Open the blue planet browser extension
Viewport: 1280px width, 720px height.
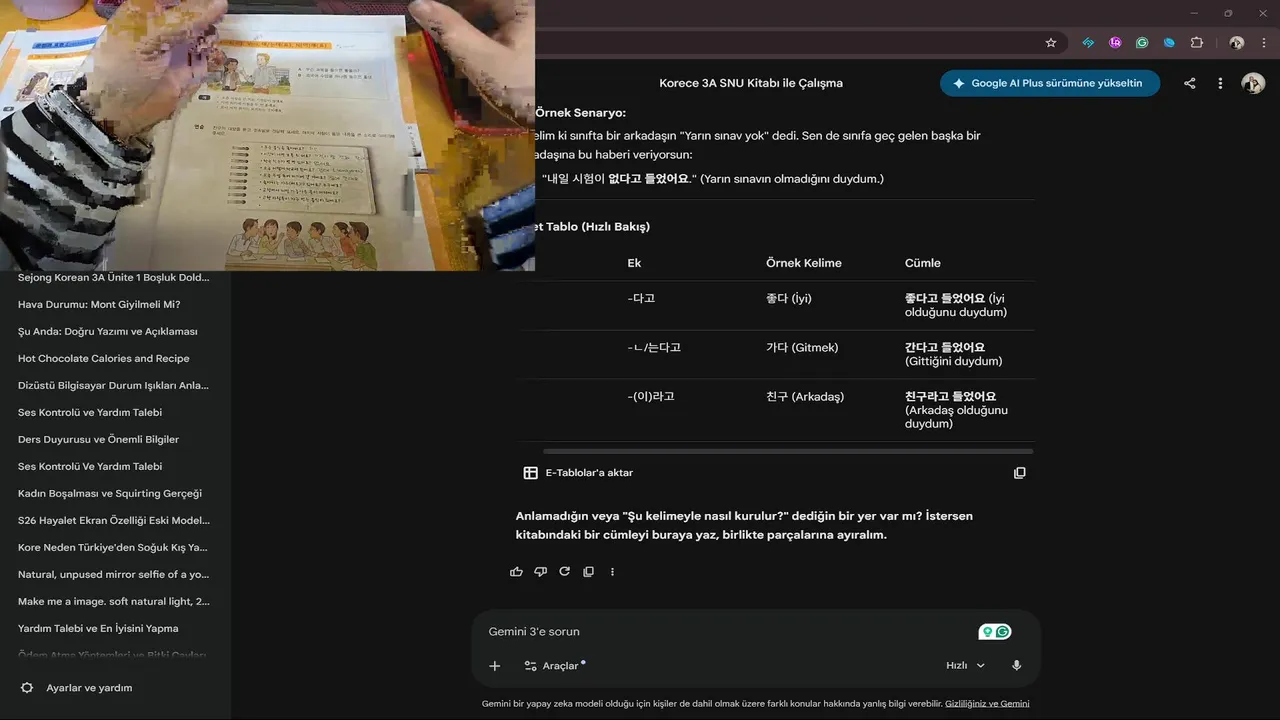1169,43
